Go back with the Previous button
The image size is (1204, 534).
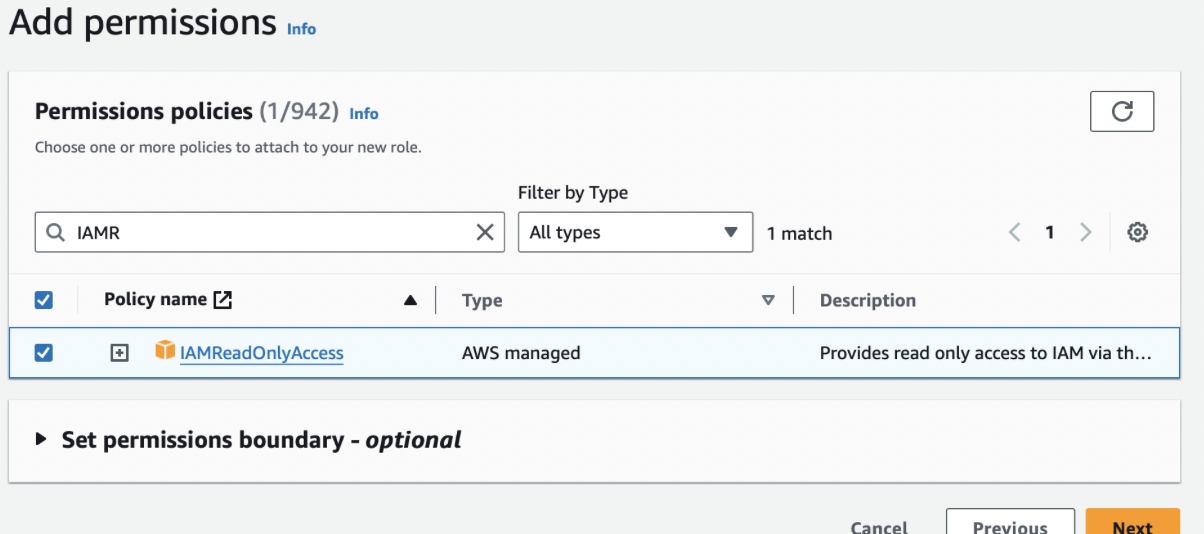tap(1010, 526)
